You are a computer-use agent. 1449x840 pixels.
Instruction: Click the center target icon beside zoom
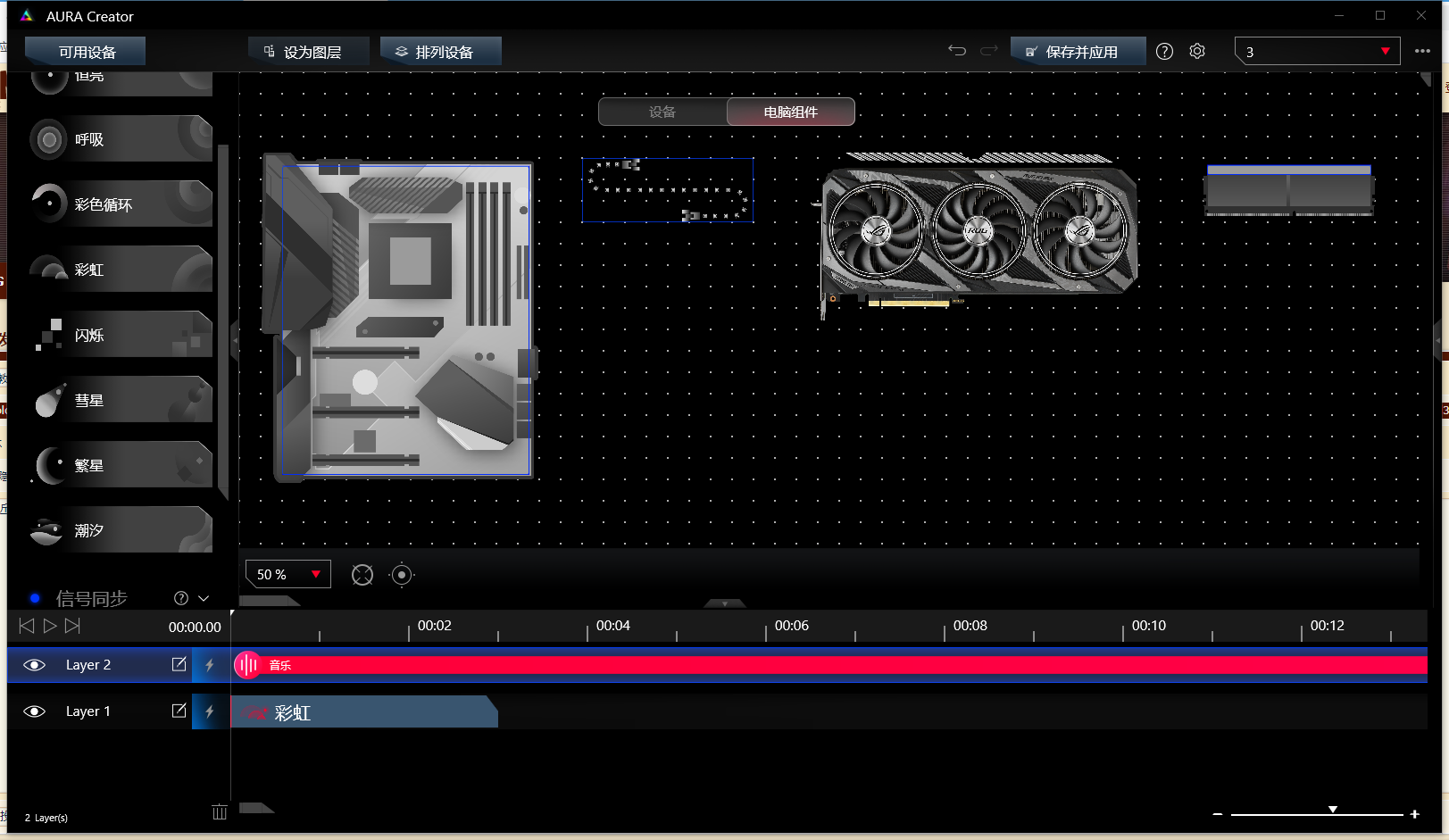point(402,575)
